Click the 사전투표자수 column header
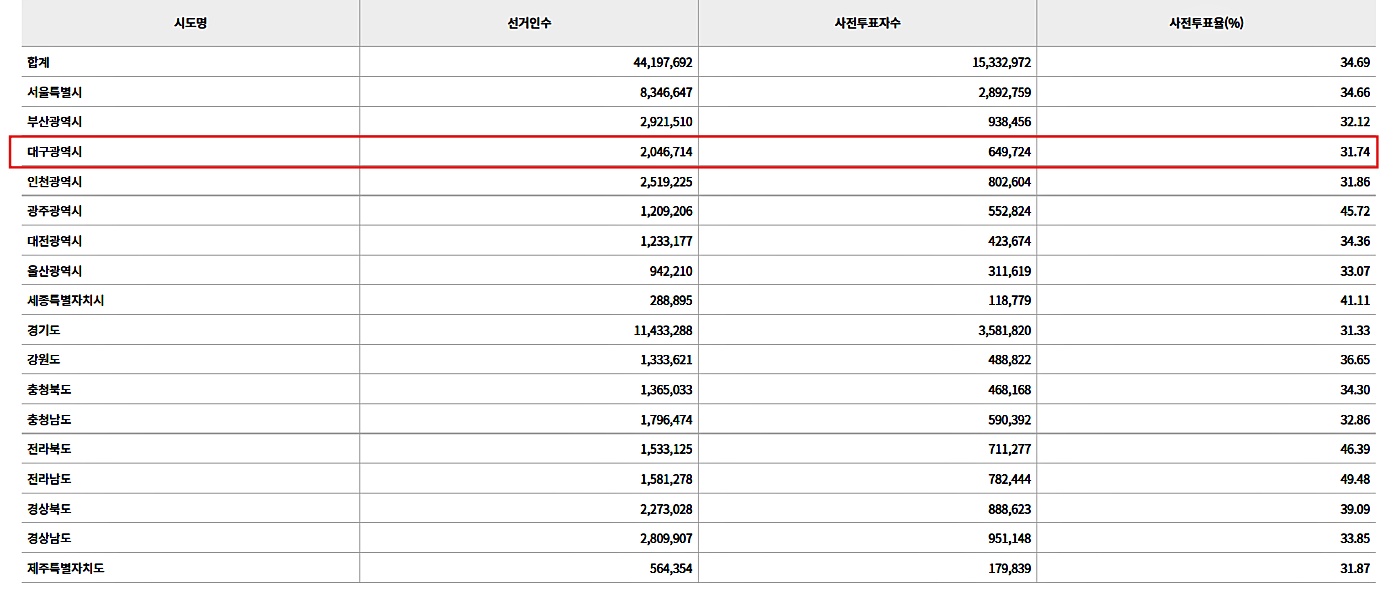 pyautogui.click(x=867, y=23)
